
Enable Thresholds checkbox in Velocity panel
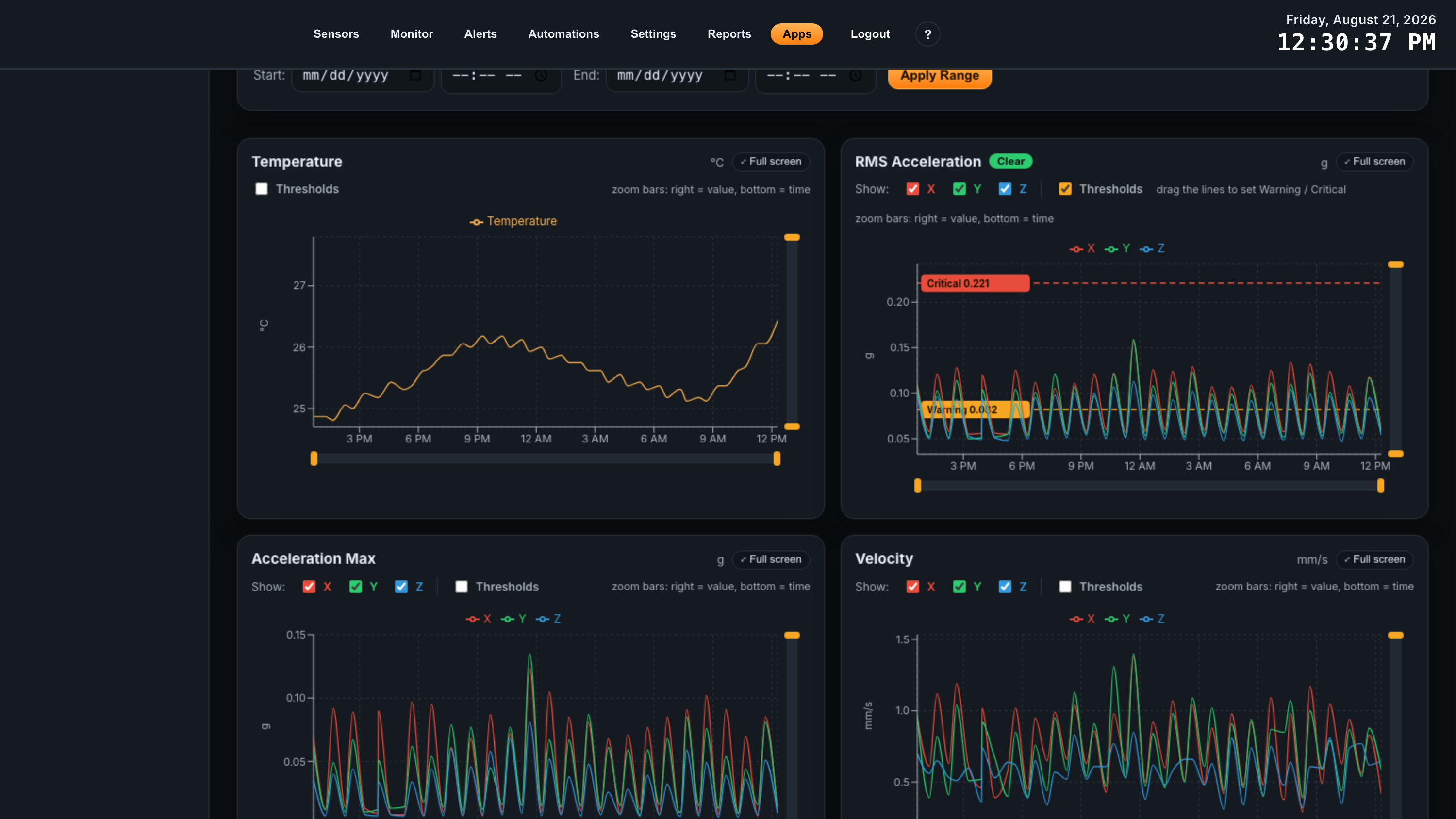click(1065, 587)
